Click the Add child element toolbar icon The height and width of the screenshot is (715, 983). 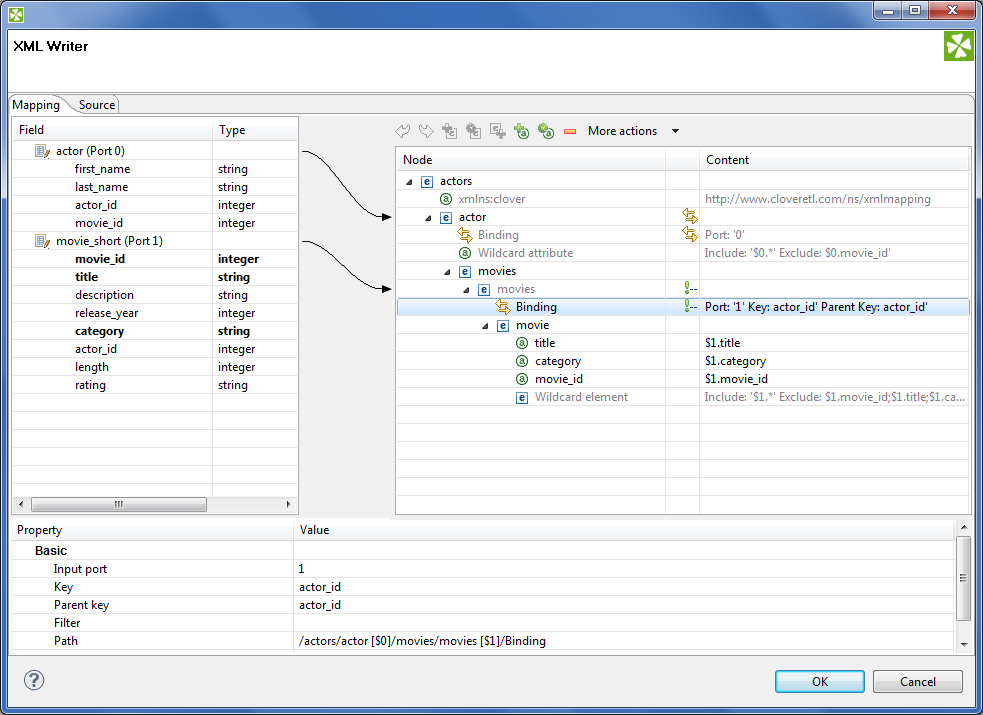tap(449, 130)
